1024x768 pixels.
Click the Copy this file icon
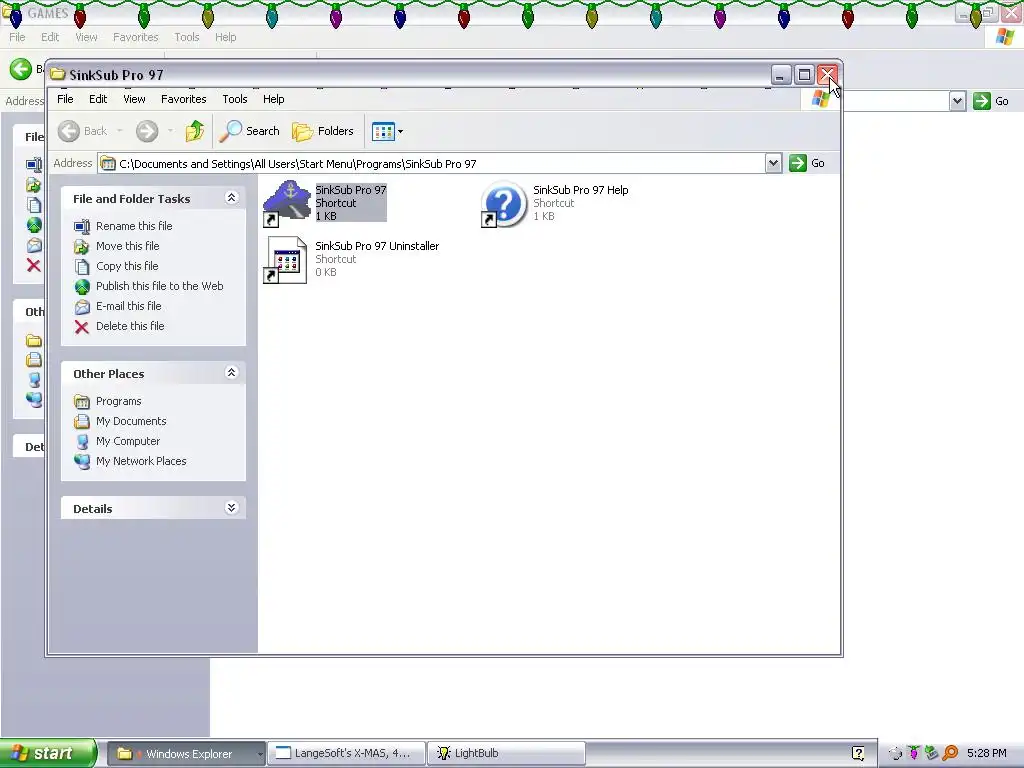click(x=82, y=267)
